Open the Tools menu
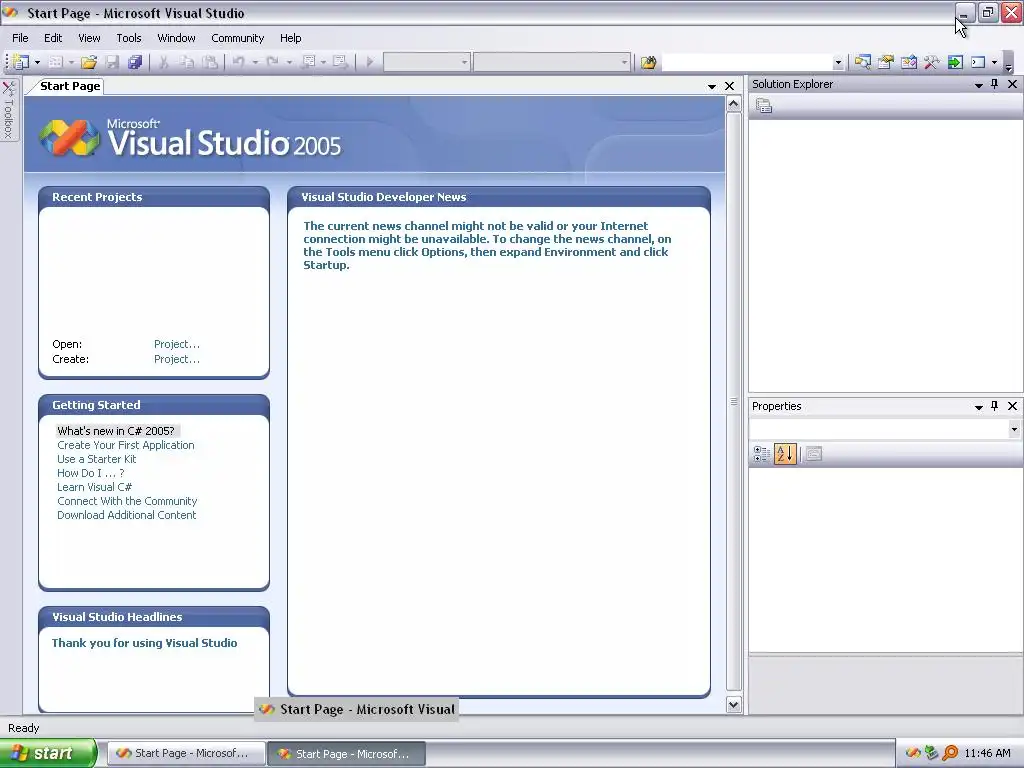Screen dimensions: 1024x768 129,38
